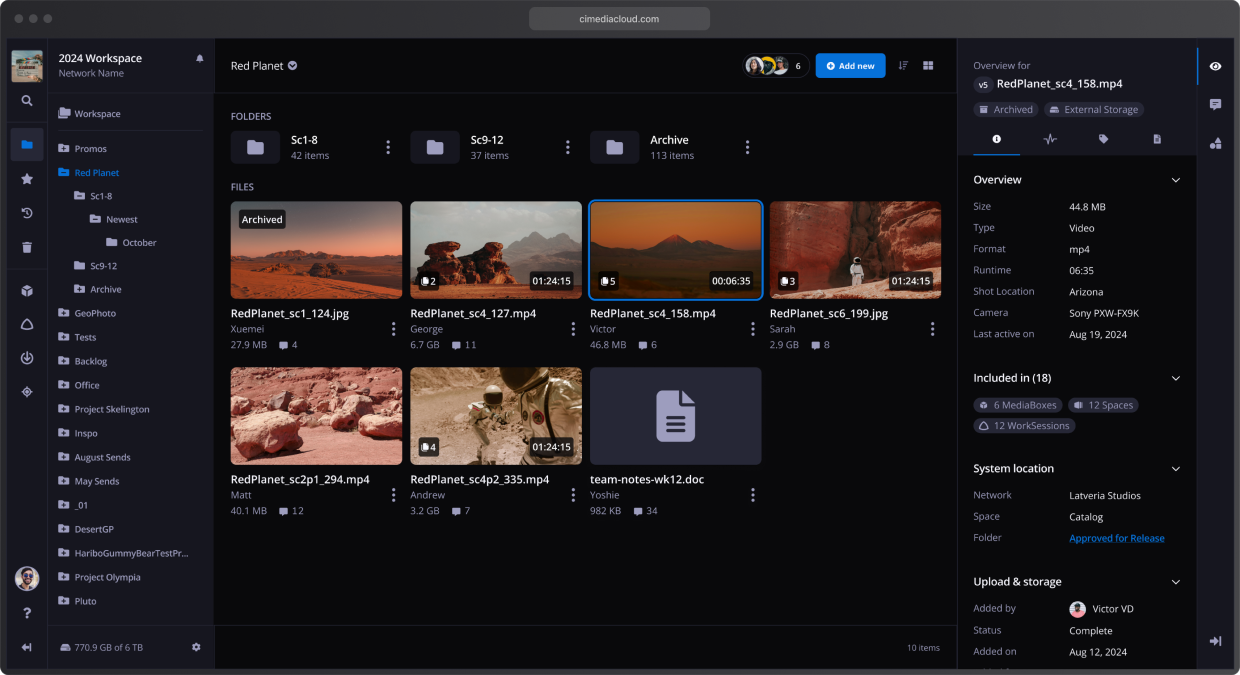
Task: Click the Archived tag chip in details
Action: pyautogui.click(x=1006, y=110)
